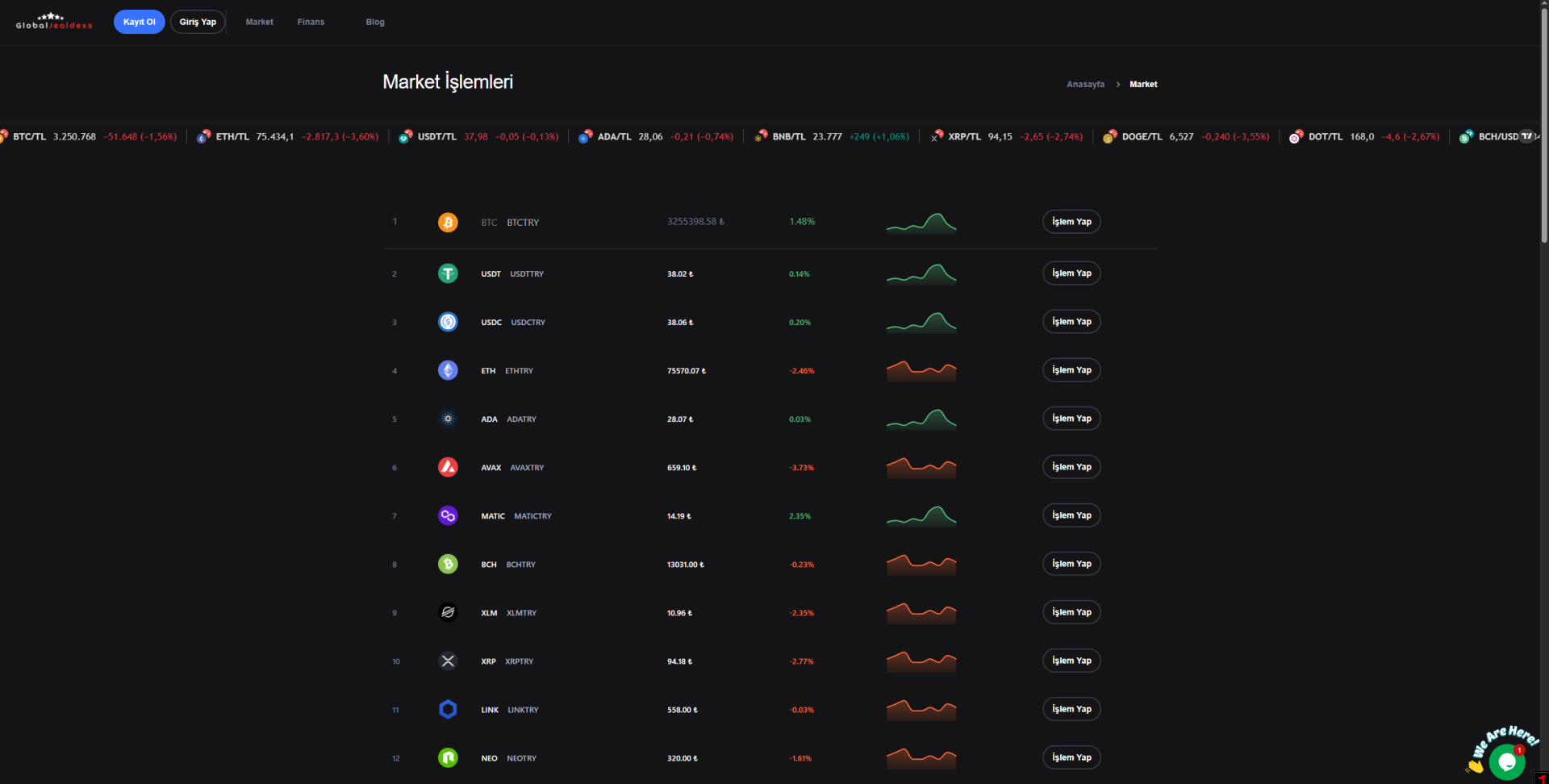Click İşlem Yap for XLMTRY
The image size is (1549, 784).
pyautogui.click(x=1071, y=612)
